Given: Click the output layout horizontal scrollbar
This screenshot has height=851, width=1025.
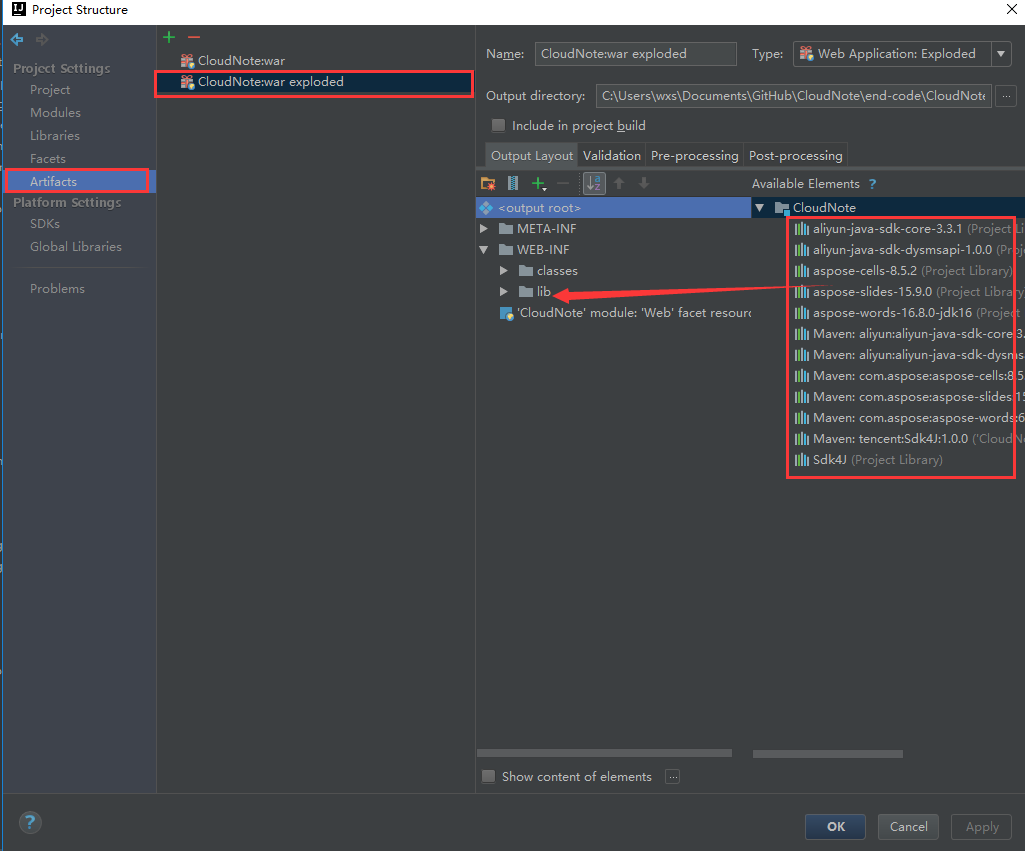Looking at the screenshot, I should 604,754.
